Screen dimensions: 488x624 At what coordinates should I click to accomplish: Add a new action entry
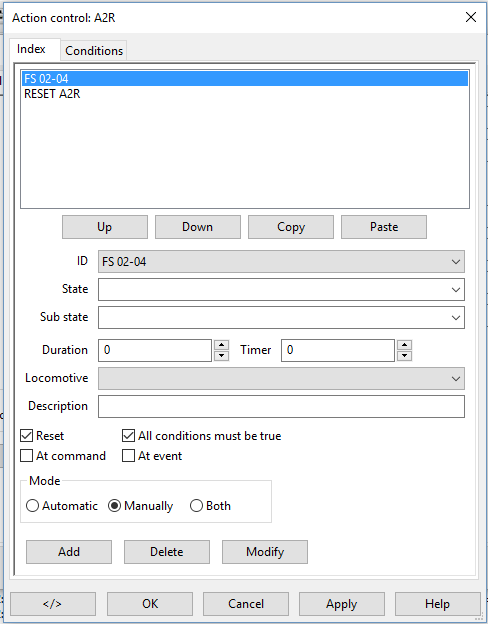coord(69,552)
